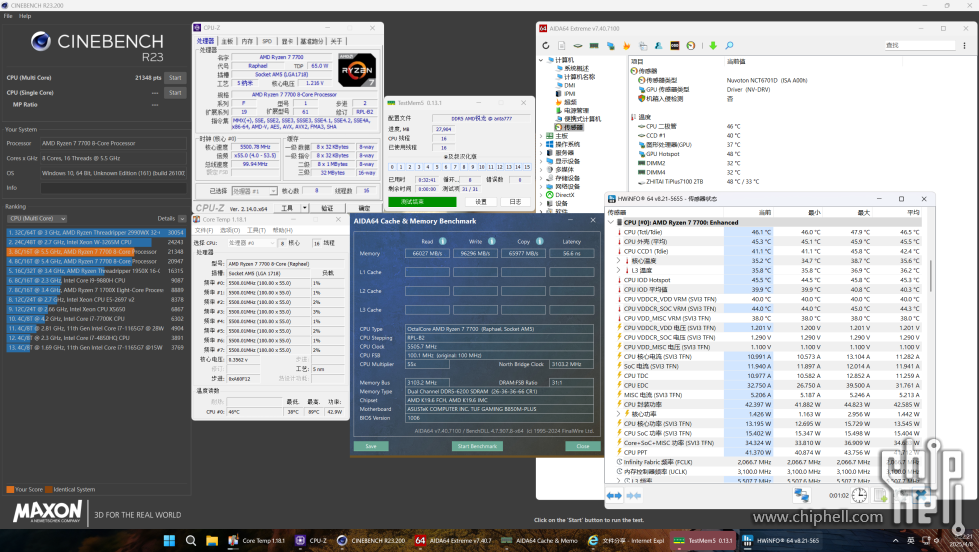Screen dimensions: 979x552
Task: Open the CPU selection dropdown in Core Temp
Action: pyautogui.click(x=252, y=243)
